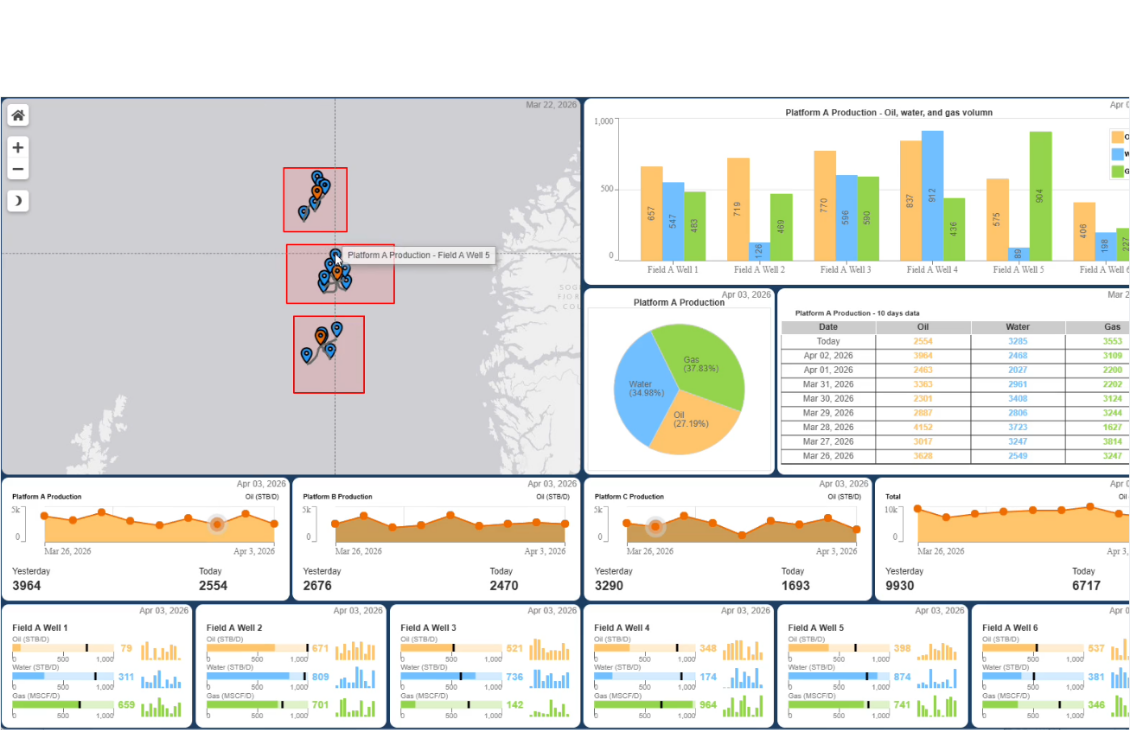Click the Today oil value 2554 in table
Screen dimensions: 1130x730
pos(923,342)
